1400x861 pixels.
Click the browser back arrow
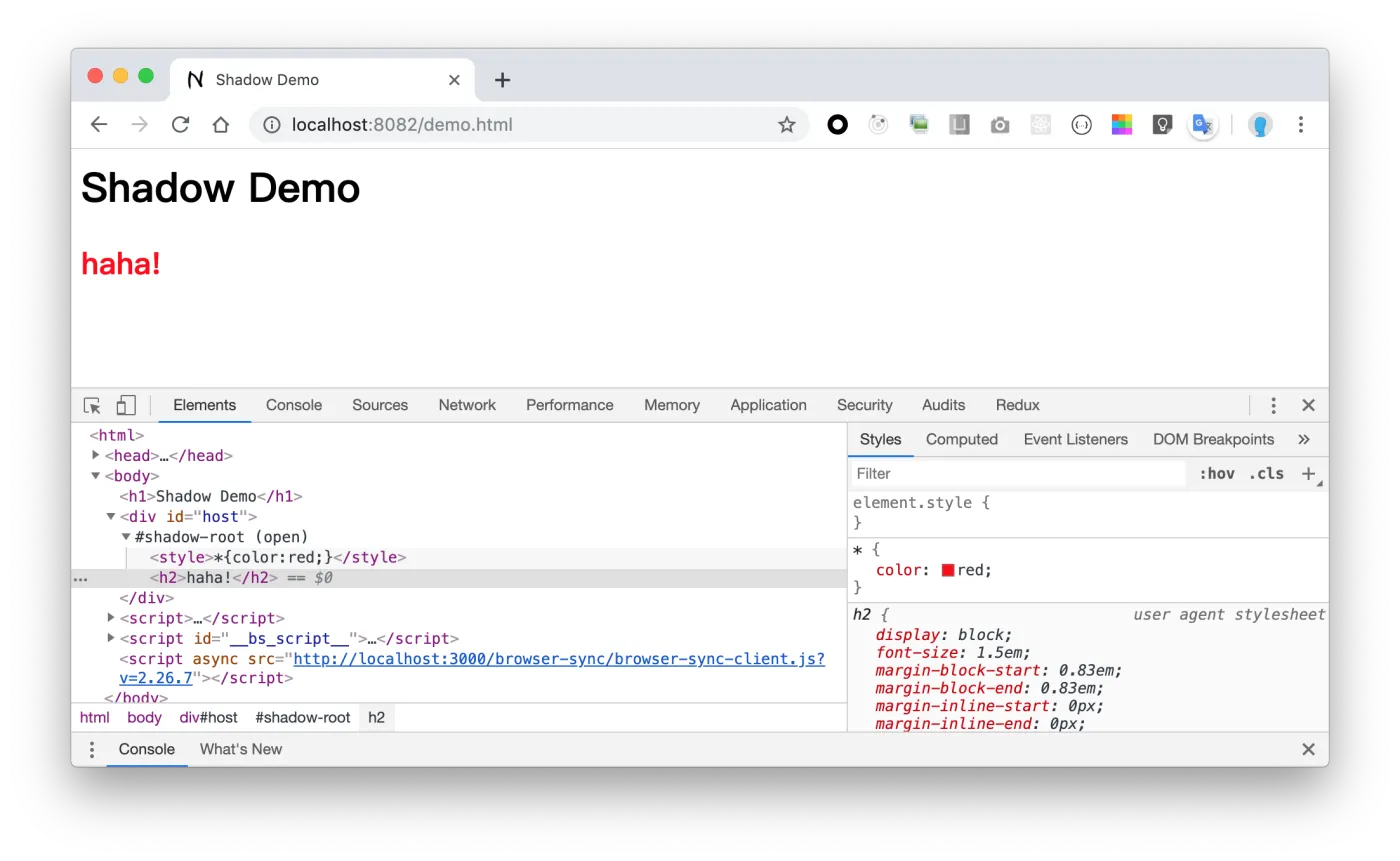pos(98,125)
